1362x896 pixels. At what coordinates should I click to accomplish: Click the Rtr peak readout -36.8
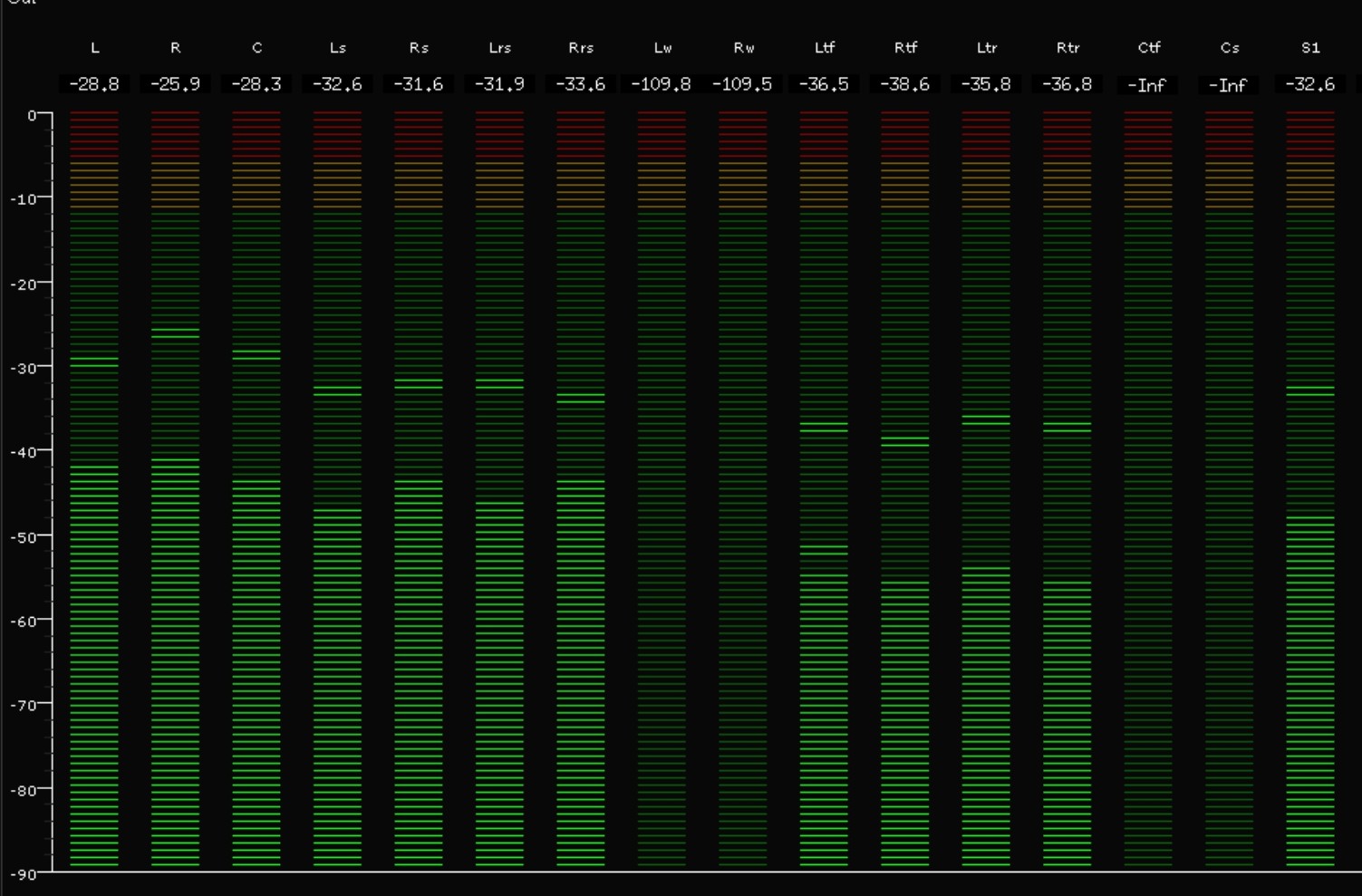[x=1067, y=84]
